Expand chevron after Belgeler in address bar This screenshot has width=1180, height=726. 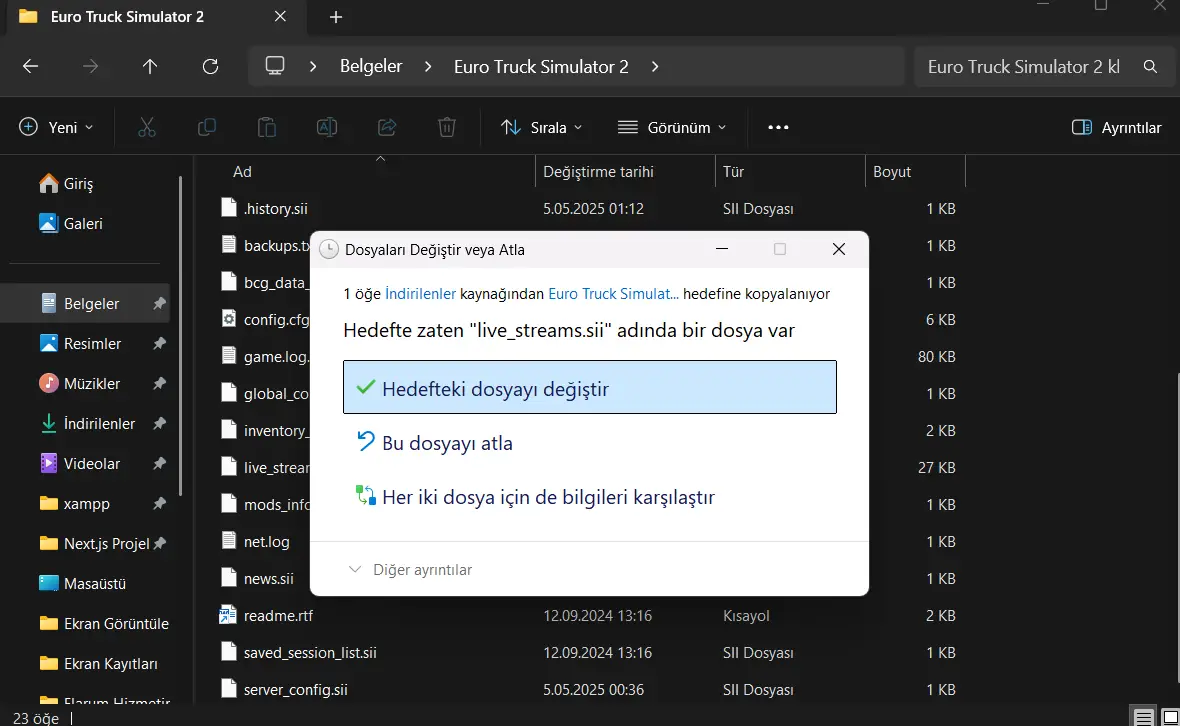point(428,66)
